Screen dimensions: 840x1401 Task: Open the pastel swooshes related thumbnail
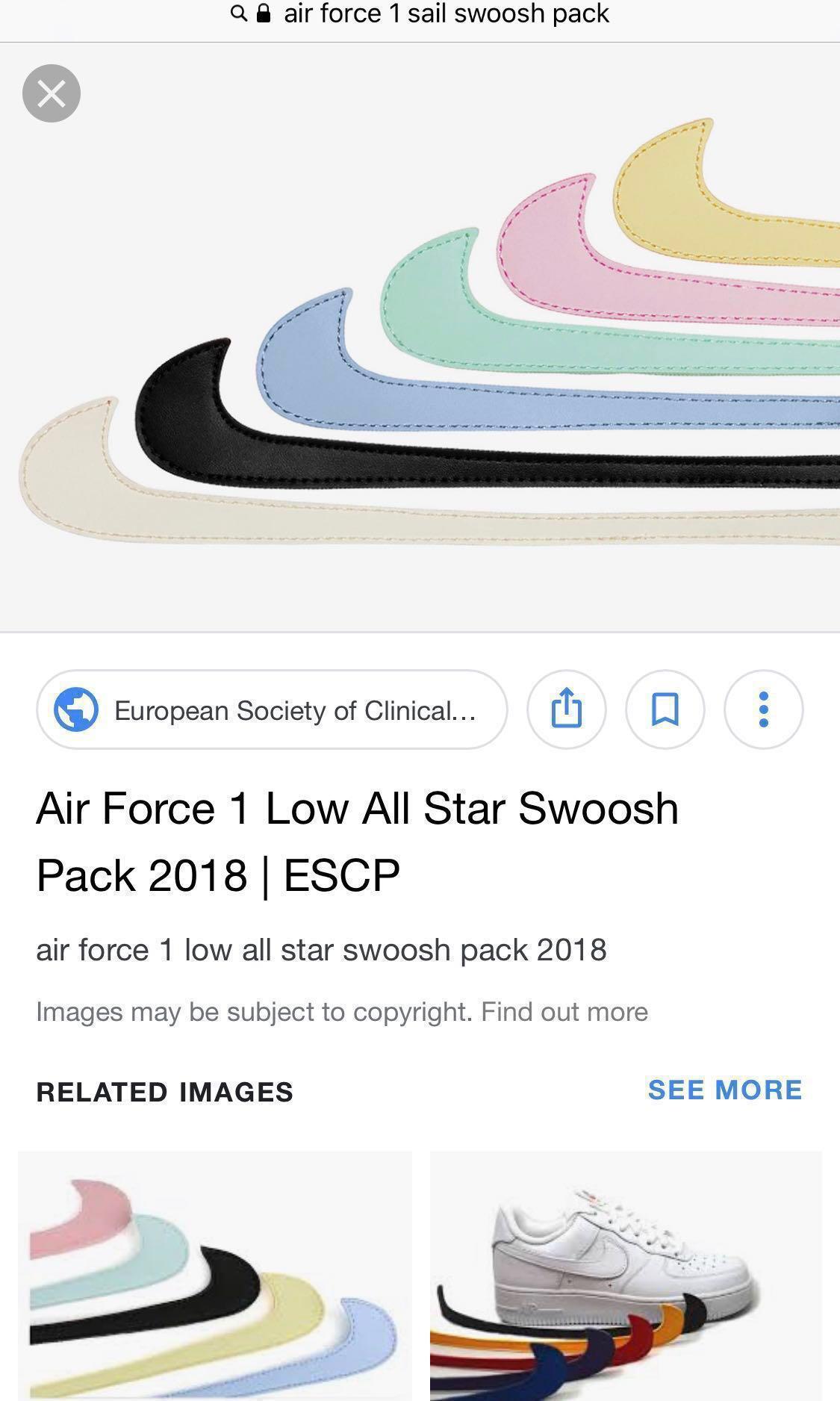click(215, 1276)
